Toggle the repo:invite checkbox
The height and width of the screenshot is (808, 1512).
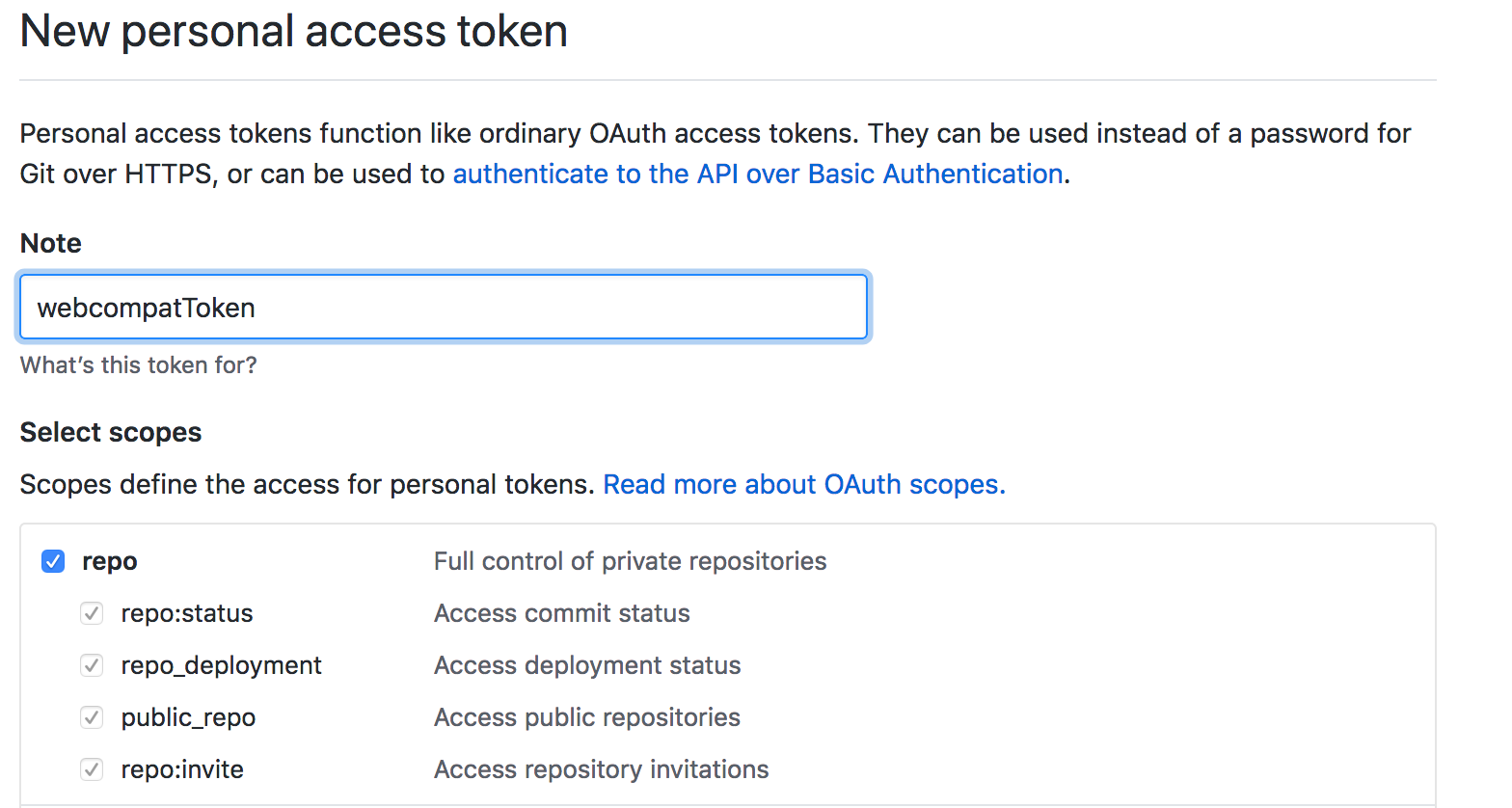click(x=92, y=769)
